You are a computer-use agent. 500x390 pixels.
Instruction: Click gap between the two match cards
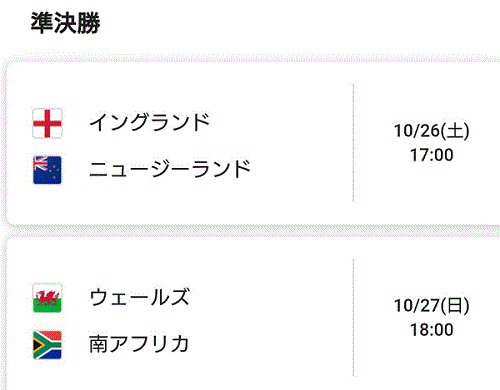(x=253, y=231)
